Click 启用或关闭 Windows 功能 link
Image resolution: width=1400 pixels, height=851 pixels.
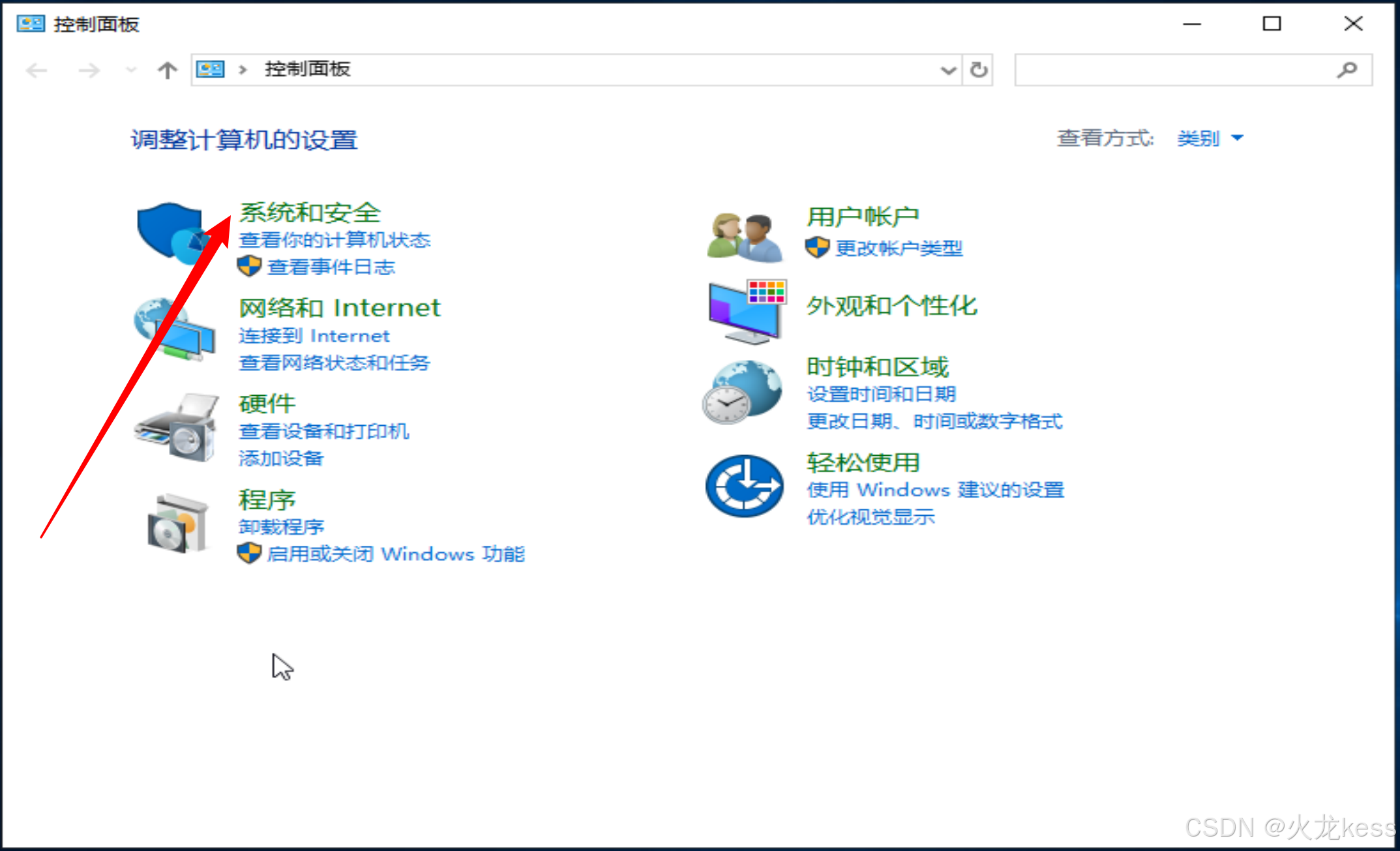coord(395,554)
